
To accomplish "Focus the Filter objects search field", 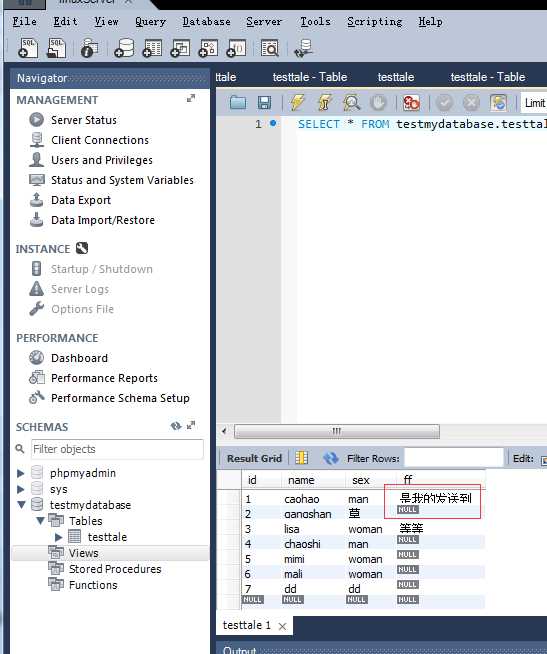I will (117, 449).
